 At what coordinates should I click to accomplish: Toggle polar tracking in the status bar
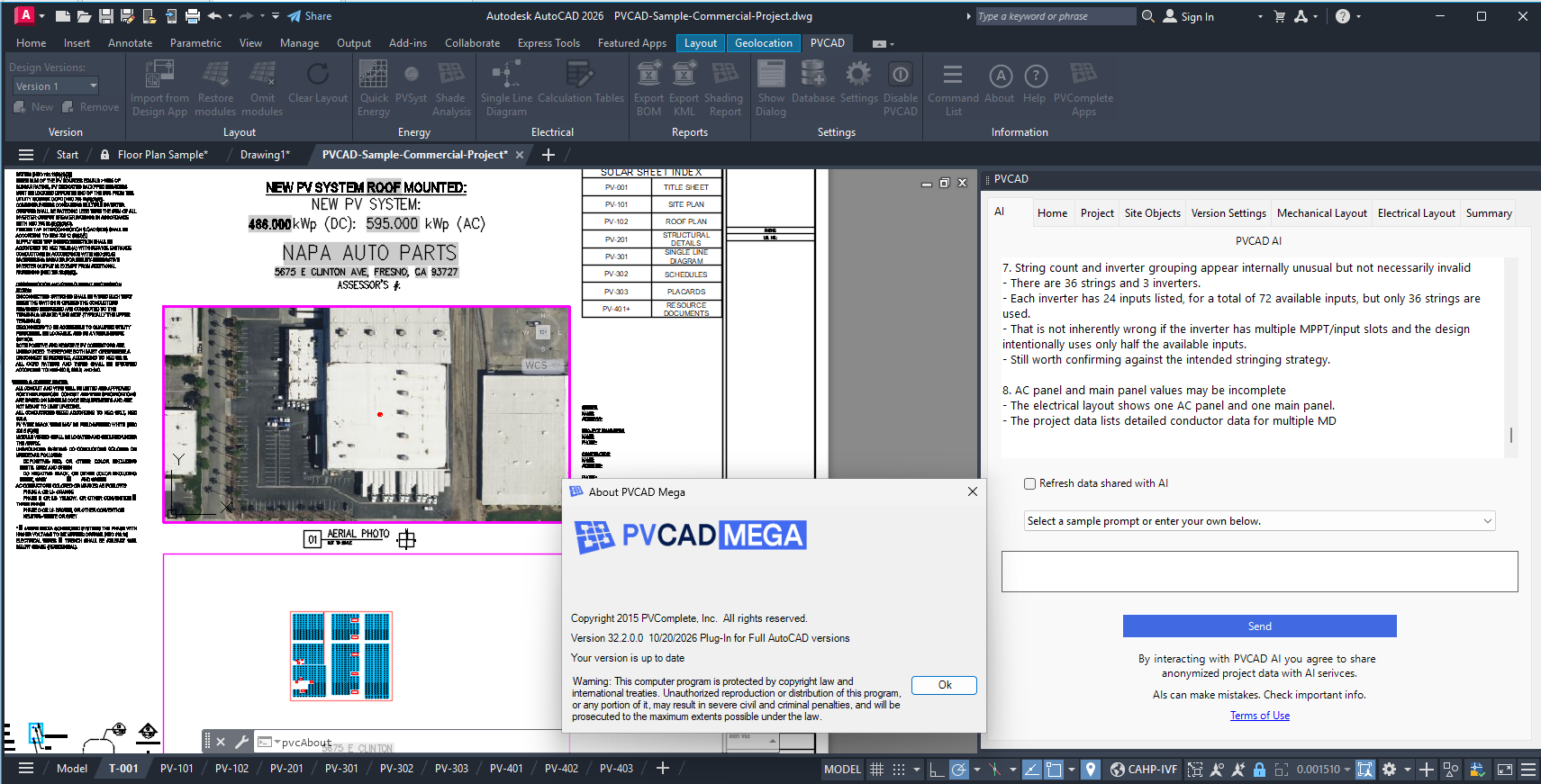click(959, 770)
